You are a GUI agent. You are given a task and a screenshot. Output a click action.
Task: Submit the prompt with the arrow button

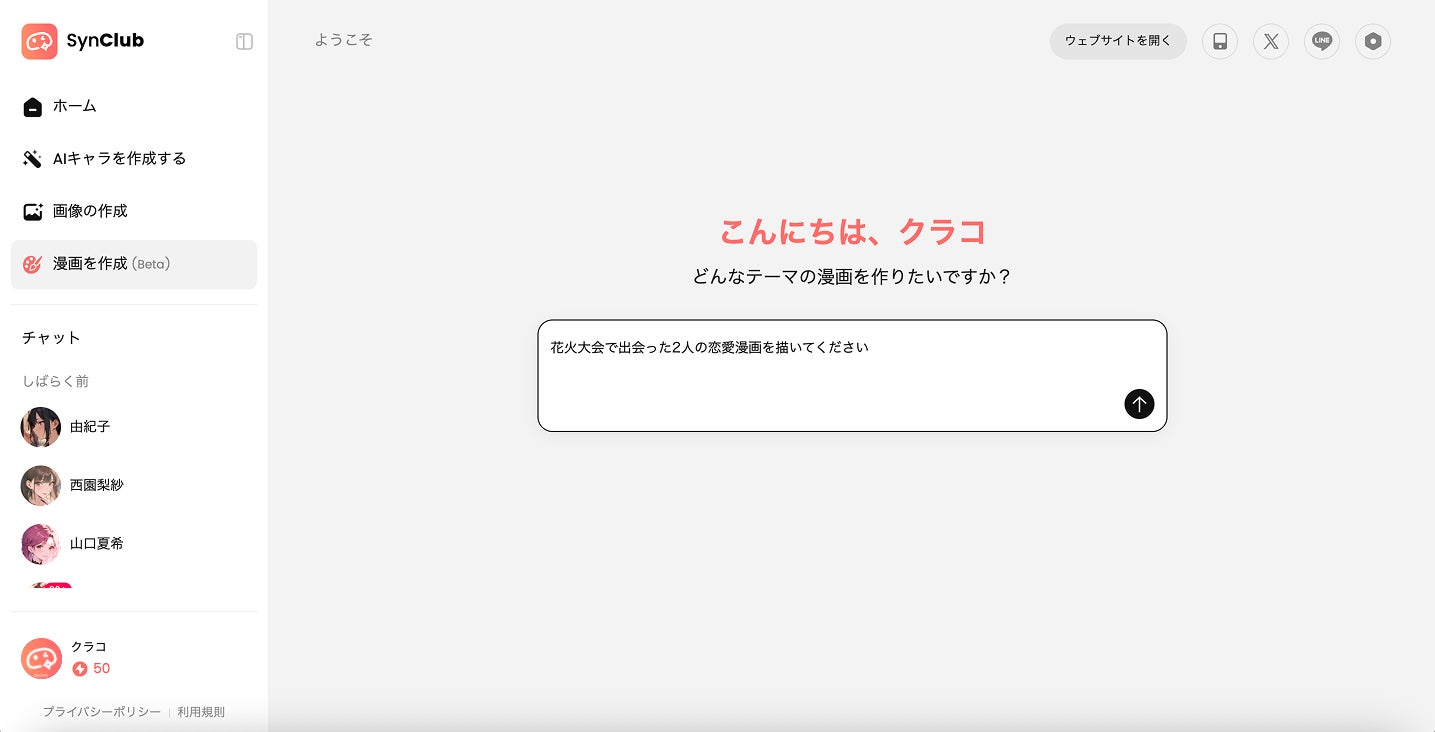pyautogui.click(x=1139, y=404)
